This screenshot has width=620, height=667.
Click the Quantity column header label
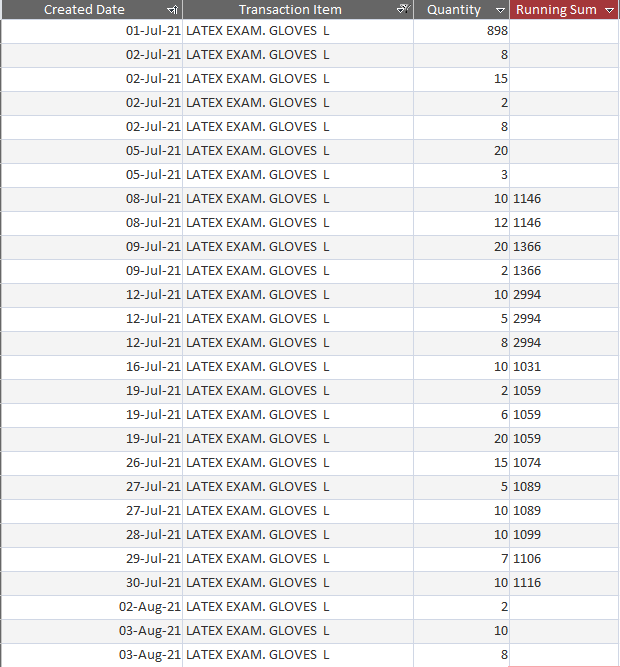pos(453,10)
